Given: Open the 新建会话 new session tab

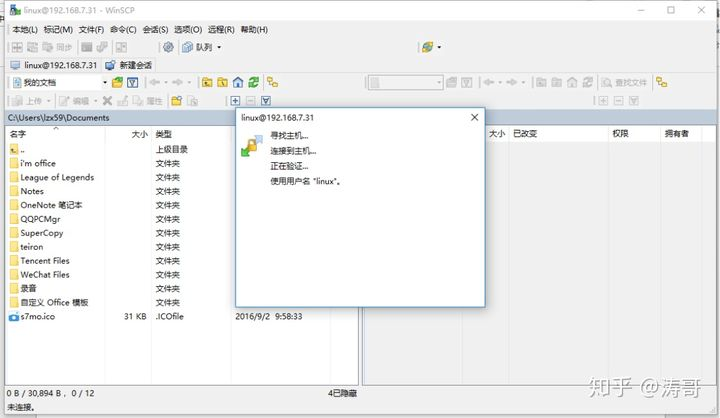Looking at the screenshot, I should [129, 65].
